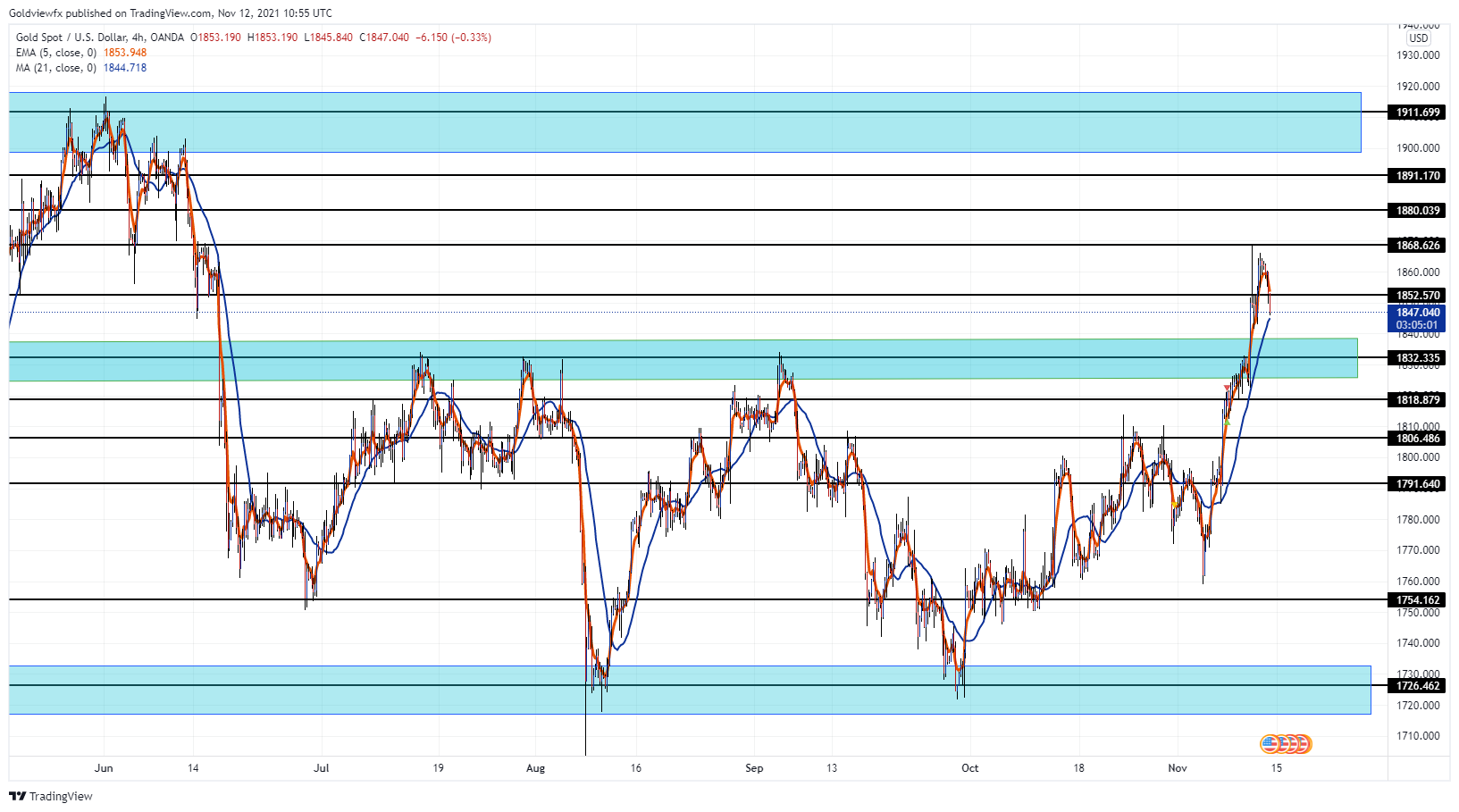Select the 1868.626 price level label
Viewport: 1459px width, 812px height.
click(1417, 246)
